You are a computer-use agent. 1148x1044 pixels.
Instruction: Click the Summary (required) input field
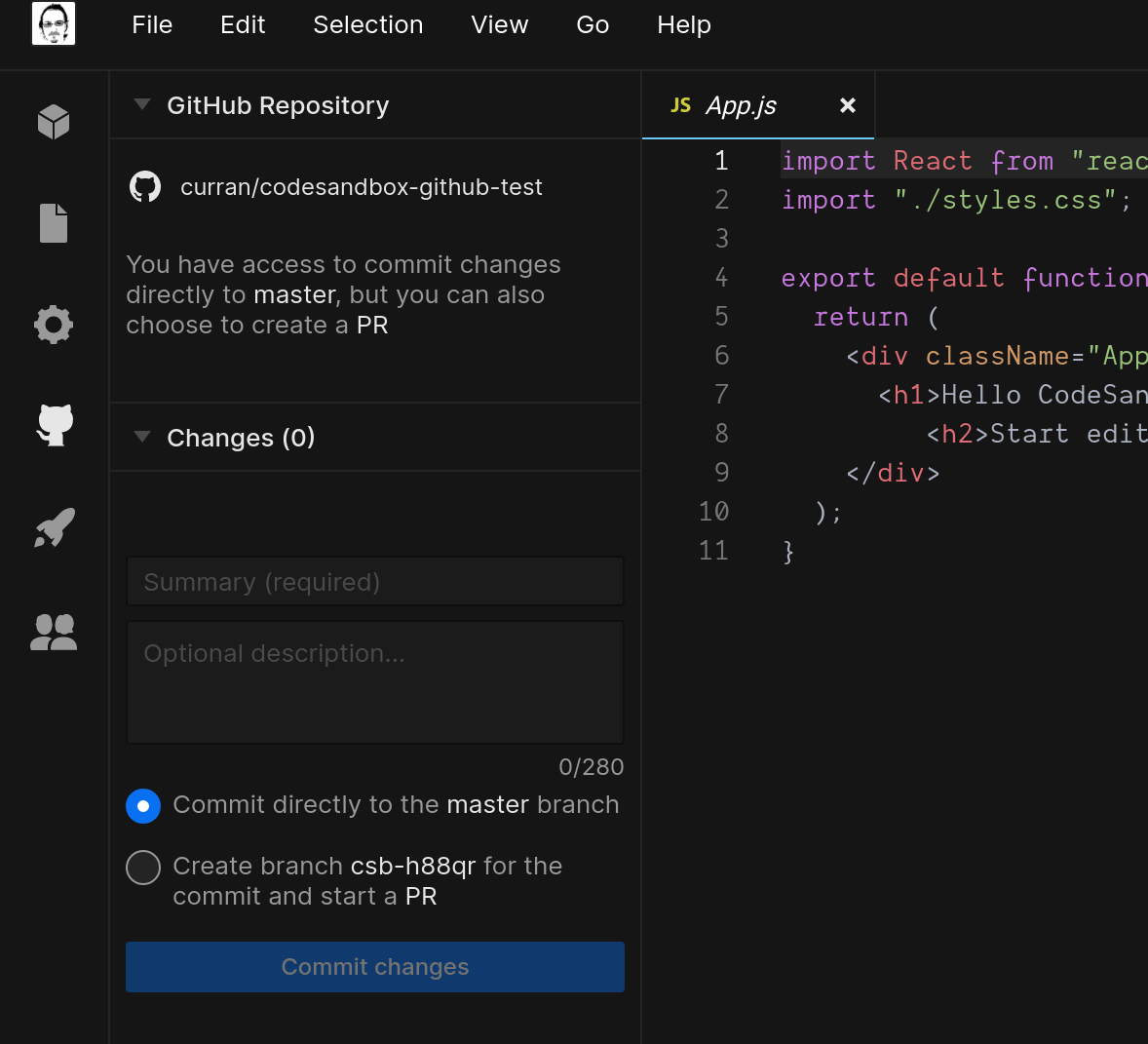click(x=375, y=581)
